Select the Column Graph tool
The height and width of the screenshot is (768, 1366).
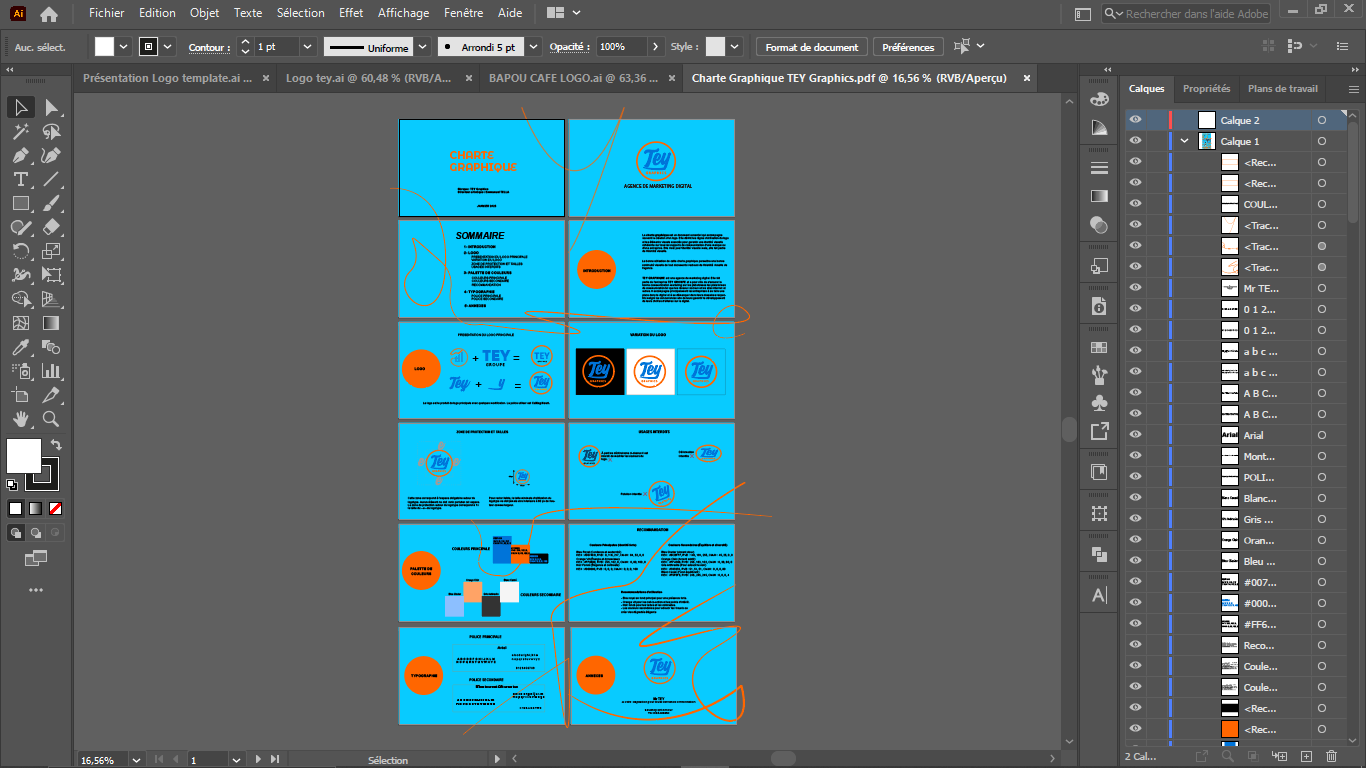point(51,371)
